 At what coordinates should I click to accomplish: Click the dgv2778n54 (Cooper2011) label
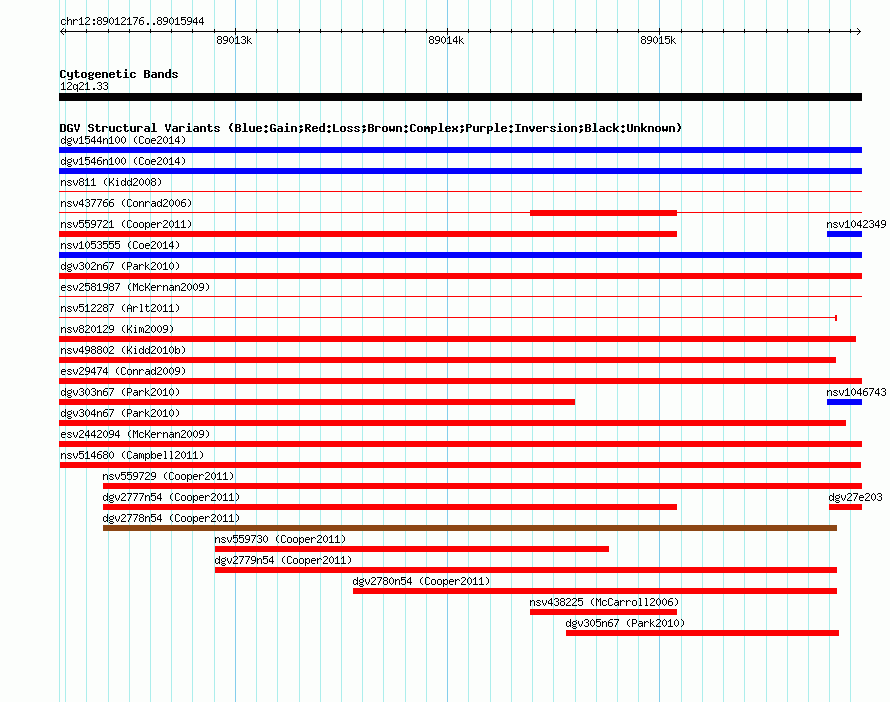(171, 518)
